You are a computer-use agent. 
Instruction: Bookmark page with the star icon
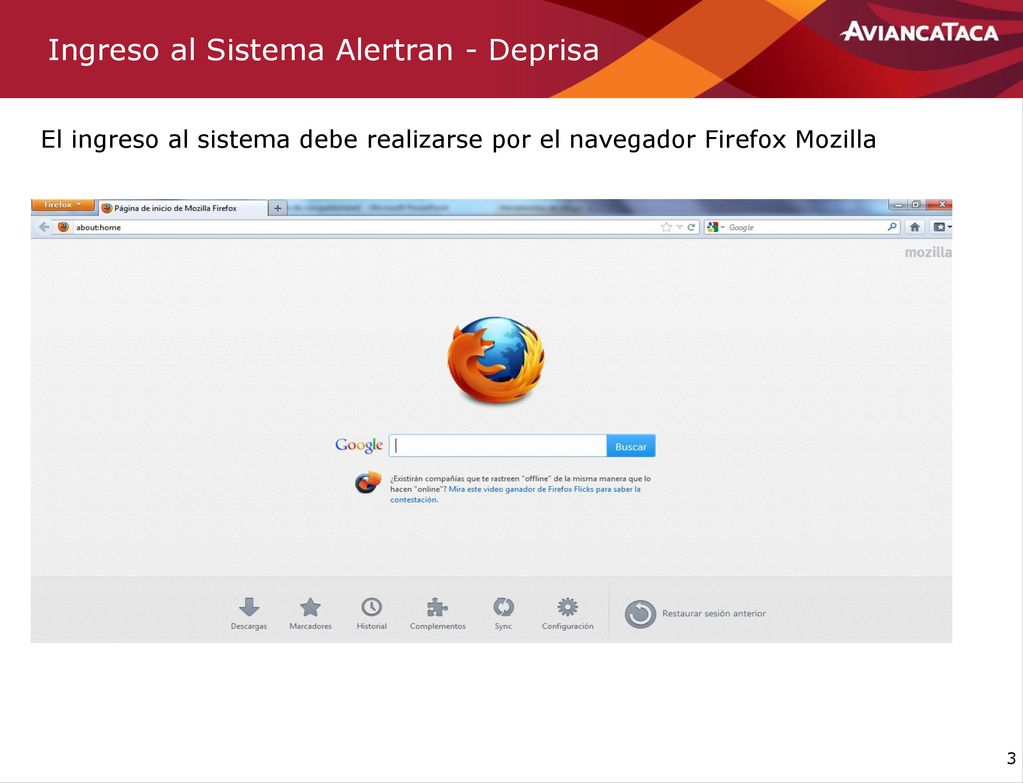point(666,227)
